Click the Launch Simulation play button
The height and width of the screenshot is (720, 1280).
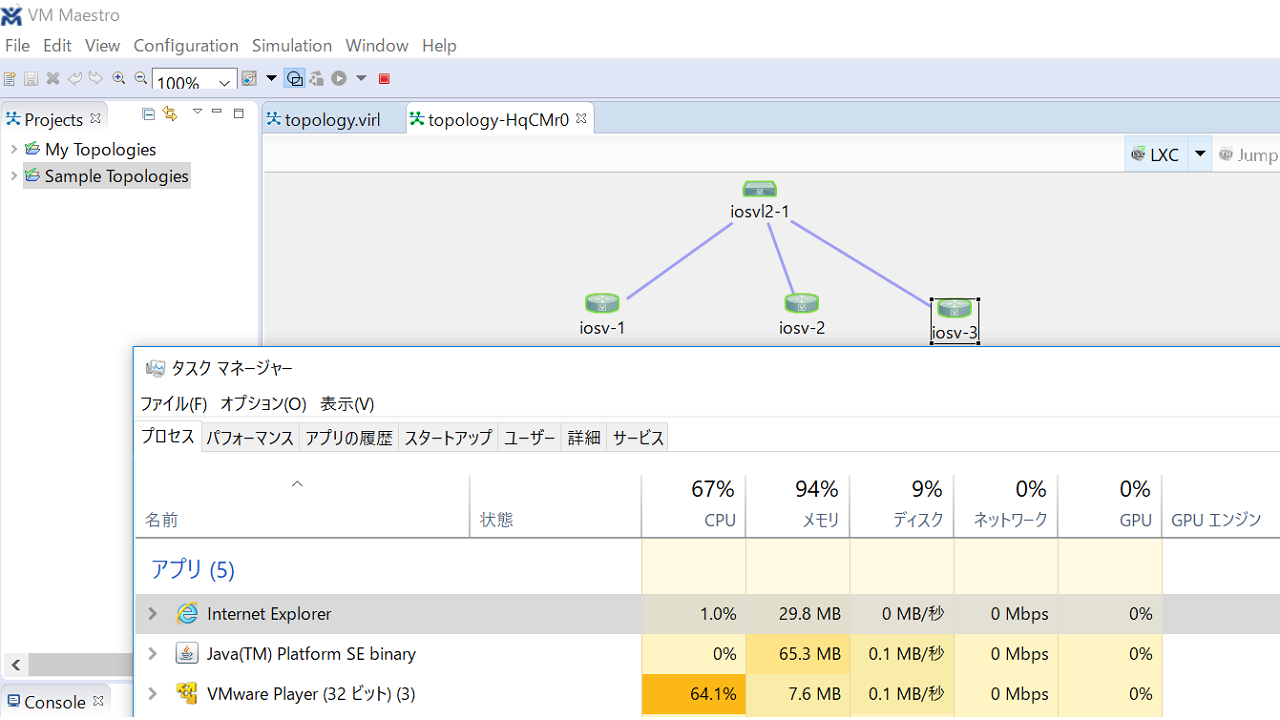339,78
